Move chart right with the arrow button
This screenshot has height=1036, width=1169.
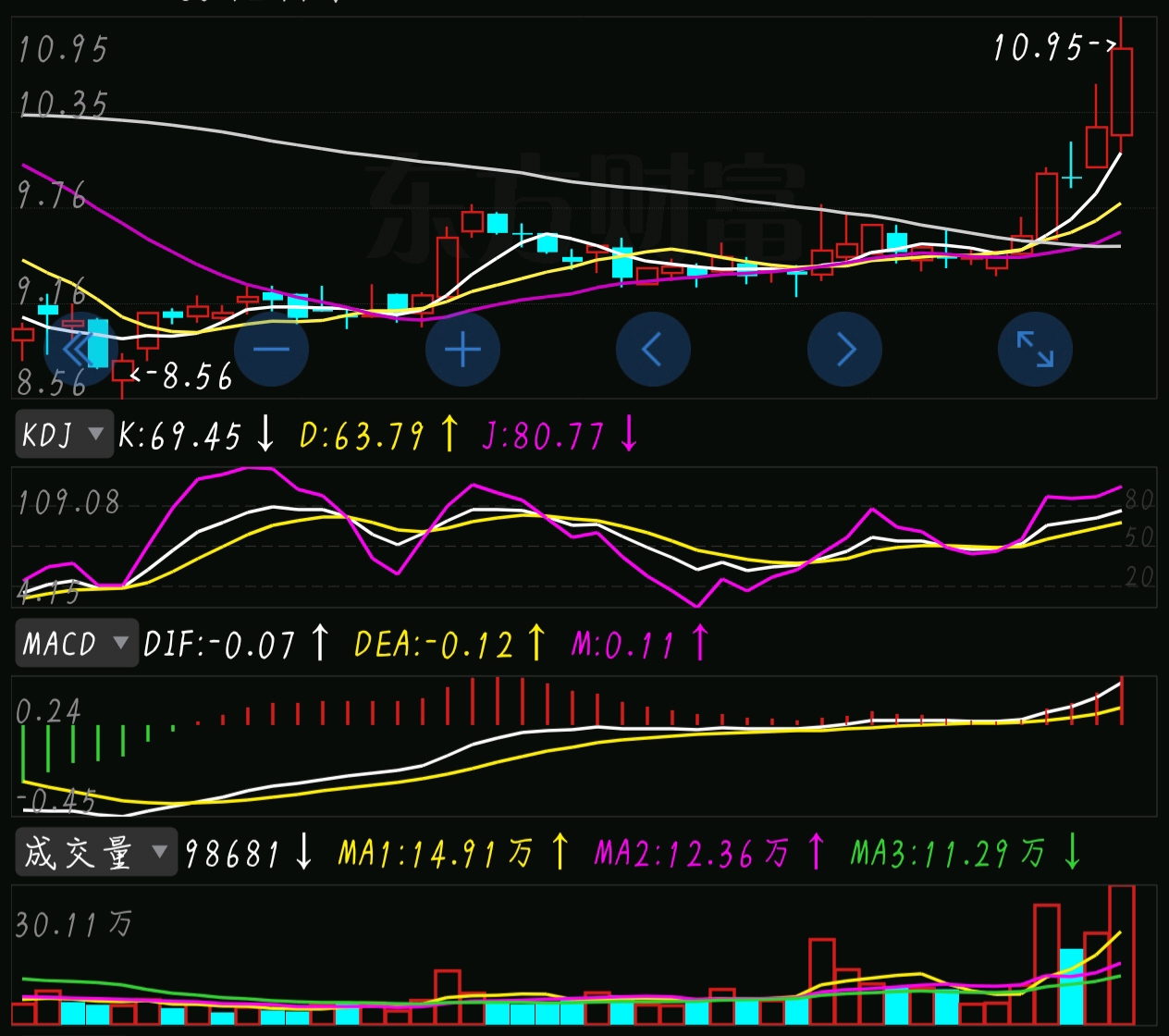[x=844, y=350]
